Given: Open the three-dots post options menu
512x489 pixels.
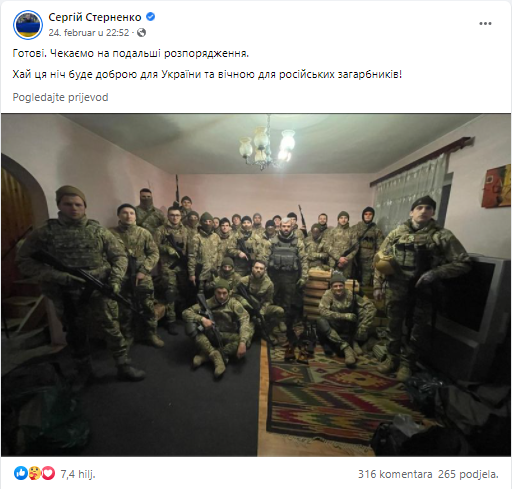Looking at the screenshot, I should pos(485,24).
